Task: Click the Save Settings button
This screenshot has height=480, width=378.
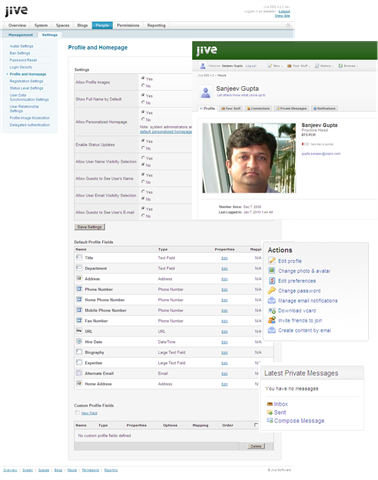Action: [89, 227]
